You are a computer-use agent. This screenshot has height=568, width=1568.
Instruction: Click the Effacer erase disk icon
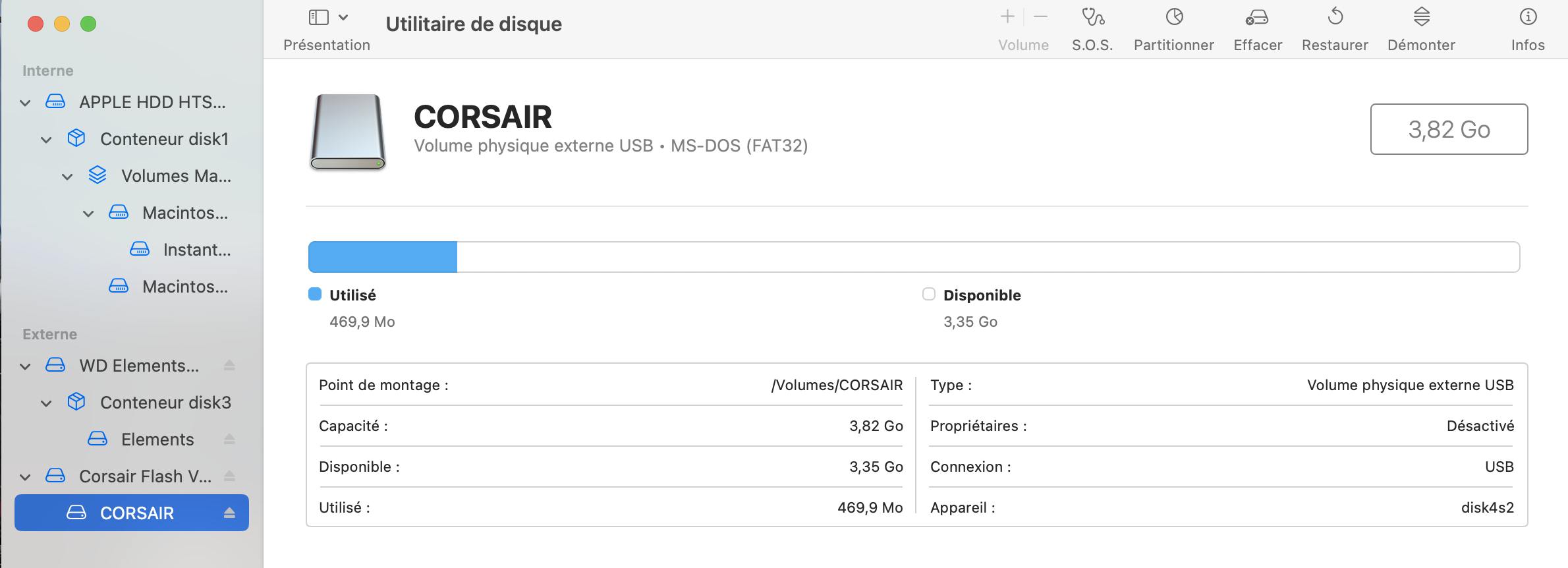(x=1257, y=17)
